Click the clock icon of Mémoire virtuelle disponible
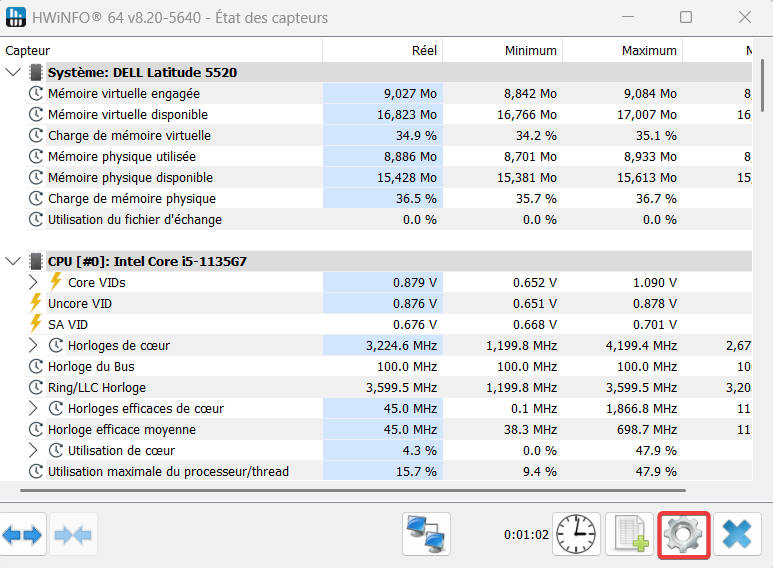Screen dimensions: 773x568 tap(35, 114)
